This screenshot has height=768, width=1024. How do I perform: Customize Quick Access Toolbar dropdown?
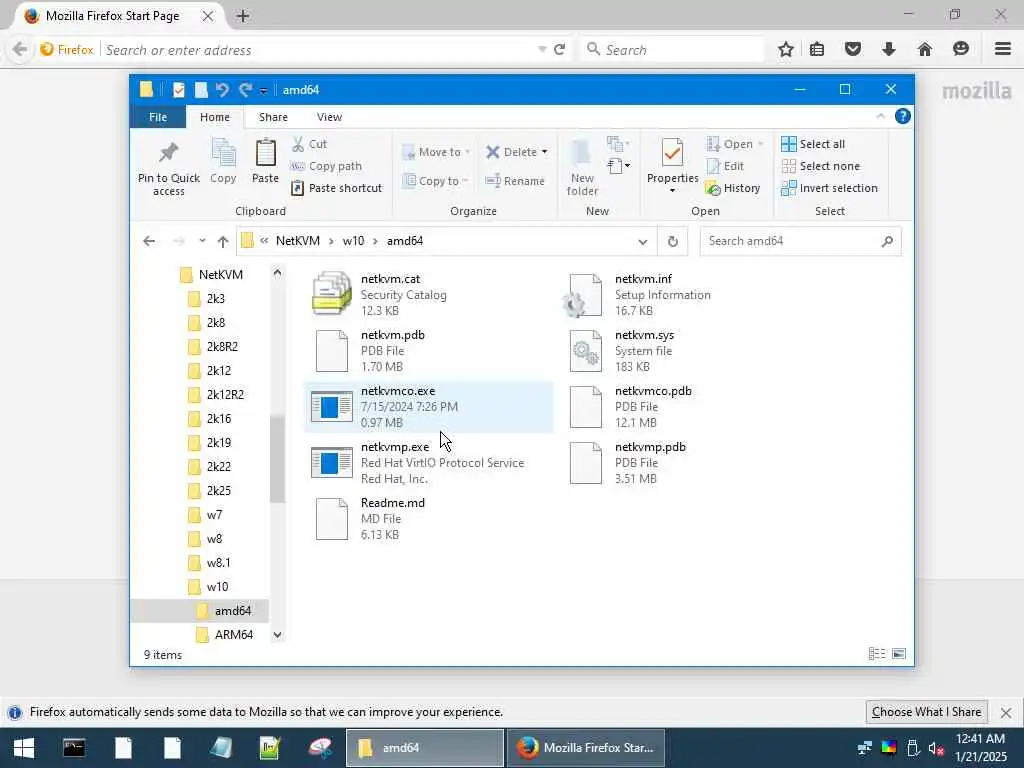pos(263,90)
